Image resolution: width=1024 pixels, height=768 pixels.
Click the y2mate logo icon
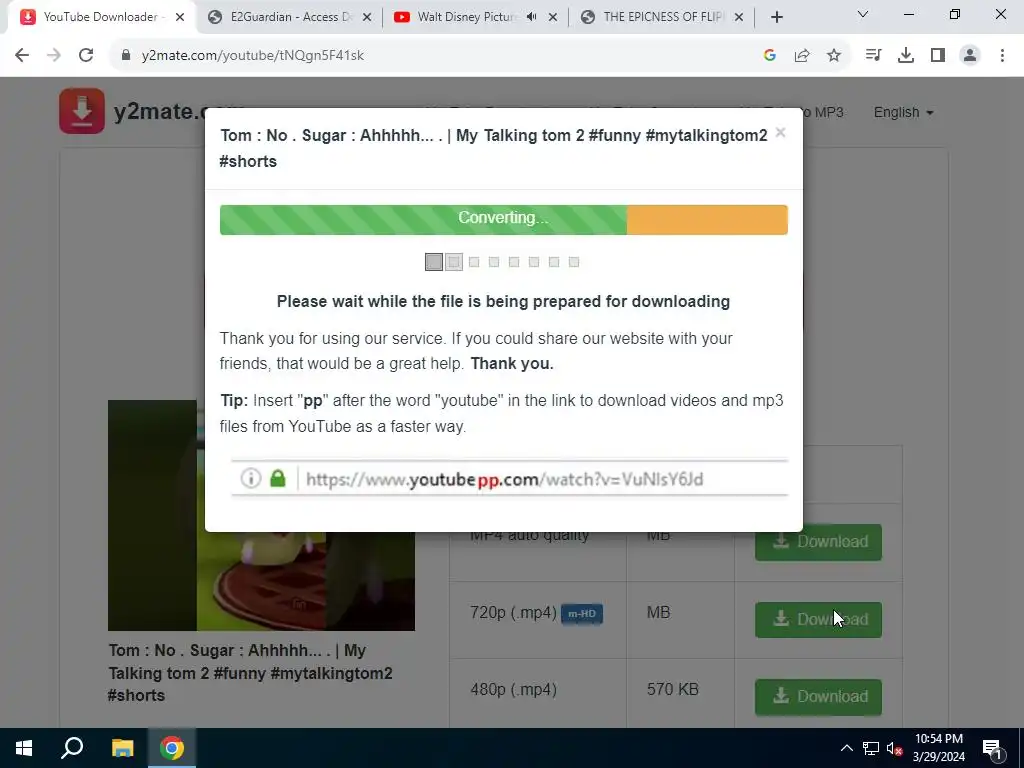tap(82, 111)
